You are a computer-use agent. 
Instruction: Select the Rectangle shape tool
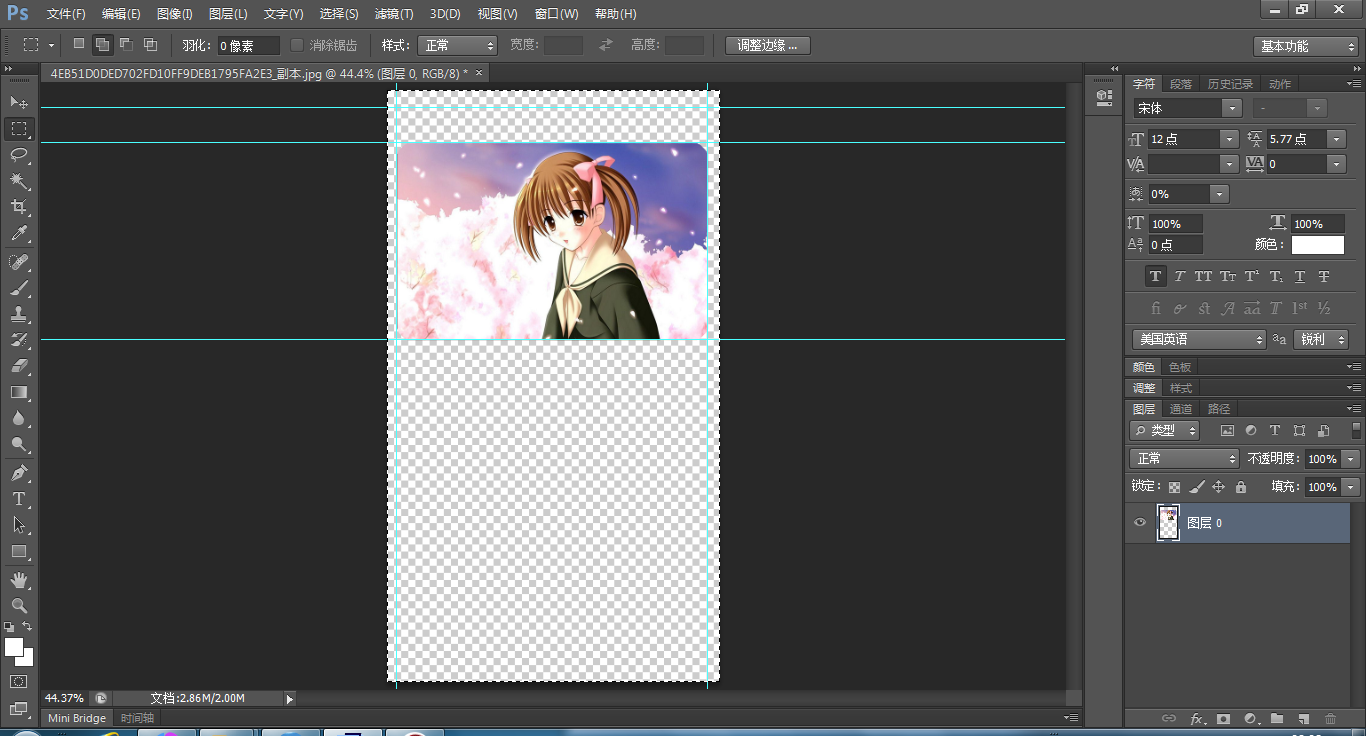19,551
